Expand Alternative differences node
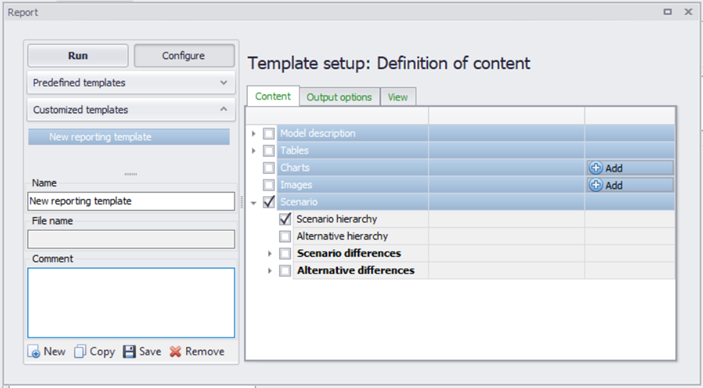The image size is (703, 388). (269, 270)
